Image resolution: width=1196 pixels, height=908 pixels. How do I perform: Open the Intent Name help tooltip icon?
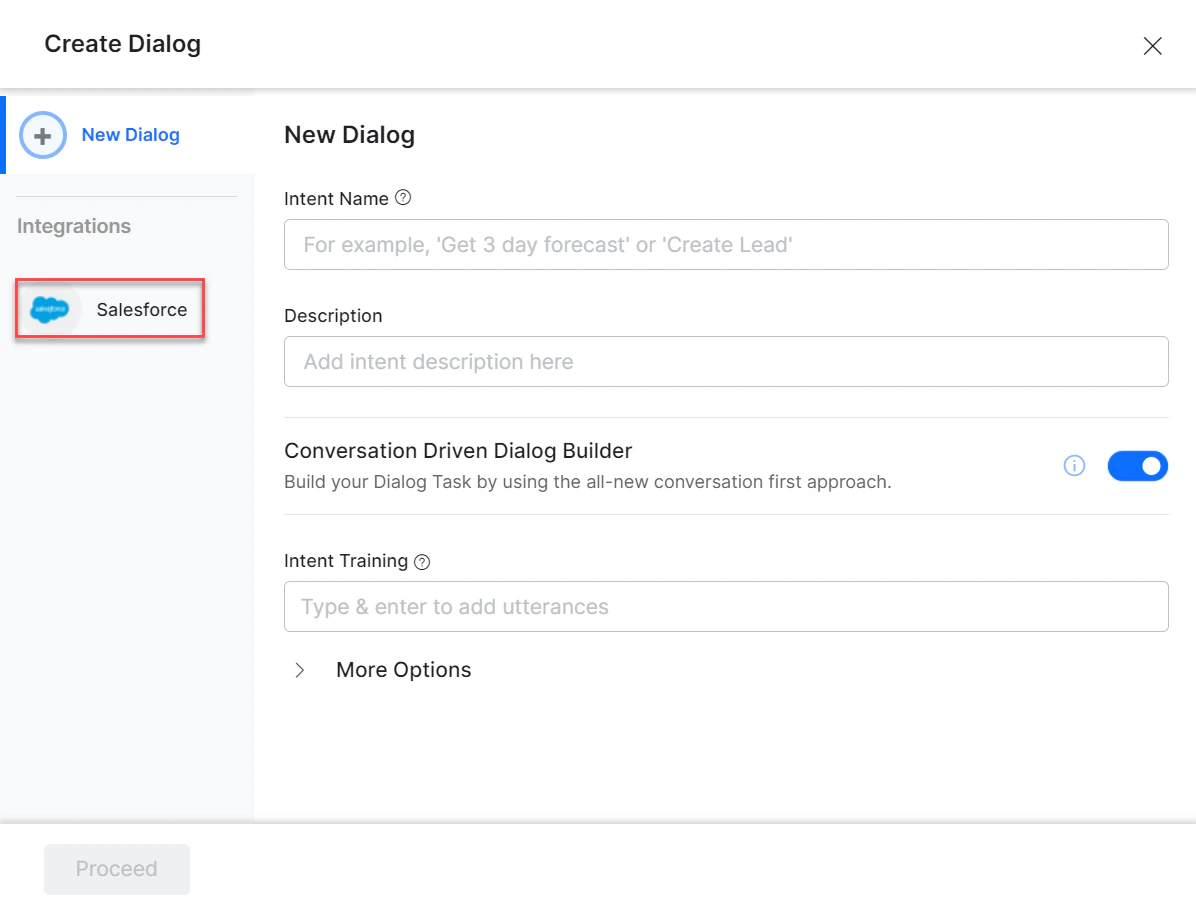[403, 198]
